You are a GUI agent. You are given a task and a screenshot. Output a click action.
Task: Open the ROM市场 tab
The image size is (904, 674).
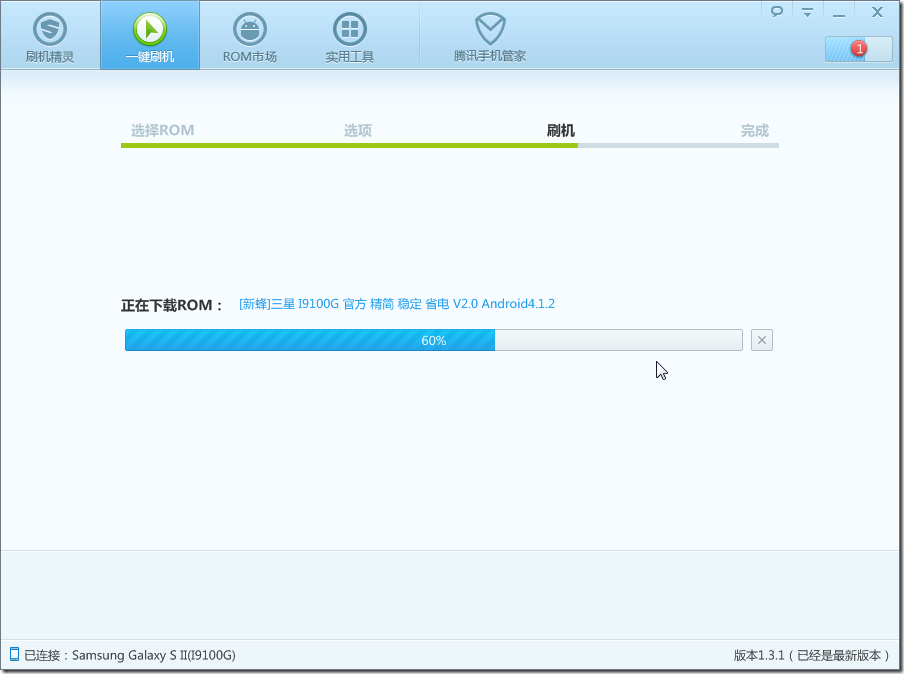[x=250, y=36]
